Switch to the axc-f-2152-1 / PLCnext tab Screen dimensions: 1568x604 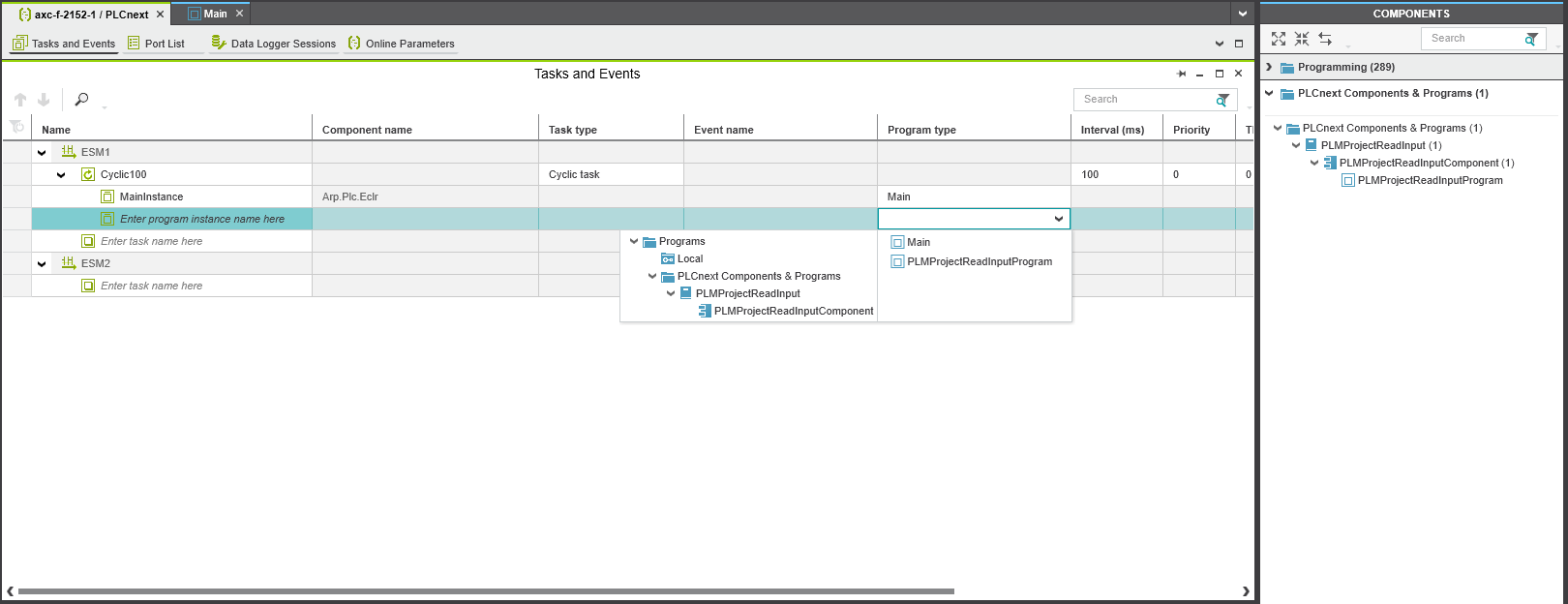tap(84, 15)
